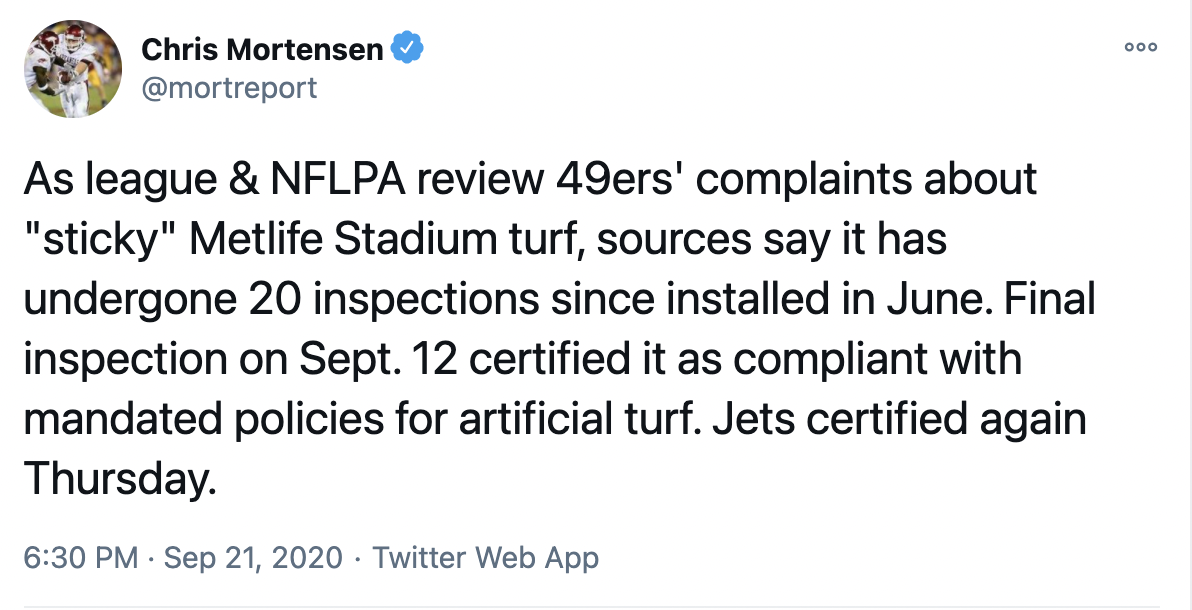This screenshot has height=610, width=1192.
Task: Click the quoted word "sticky"
Action: click(x=100, y=240)
